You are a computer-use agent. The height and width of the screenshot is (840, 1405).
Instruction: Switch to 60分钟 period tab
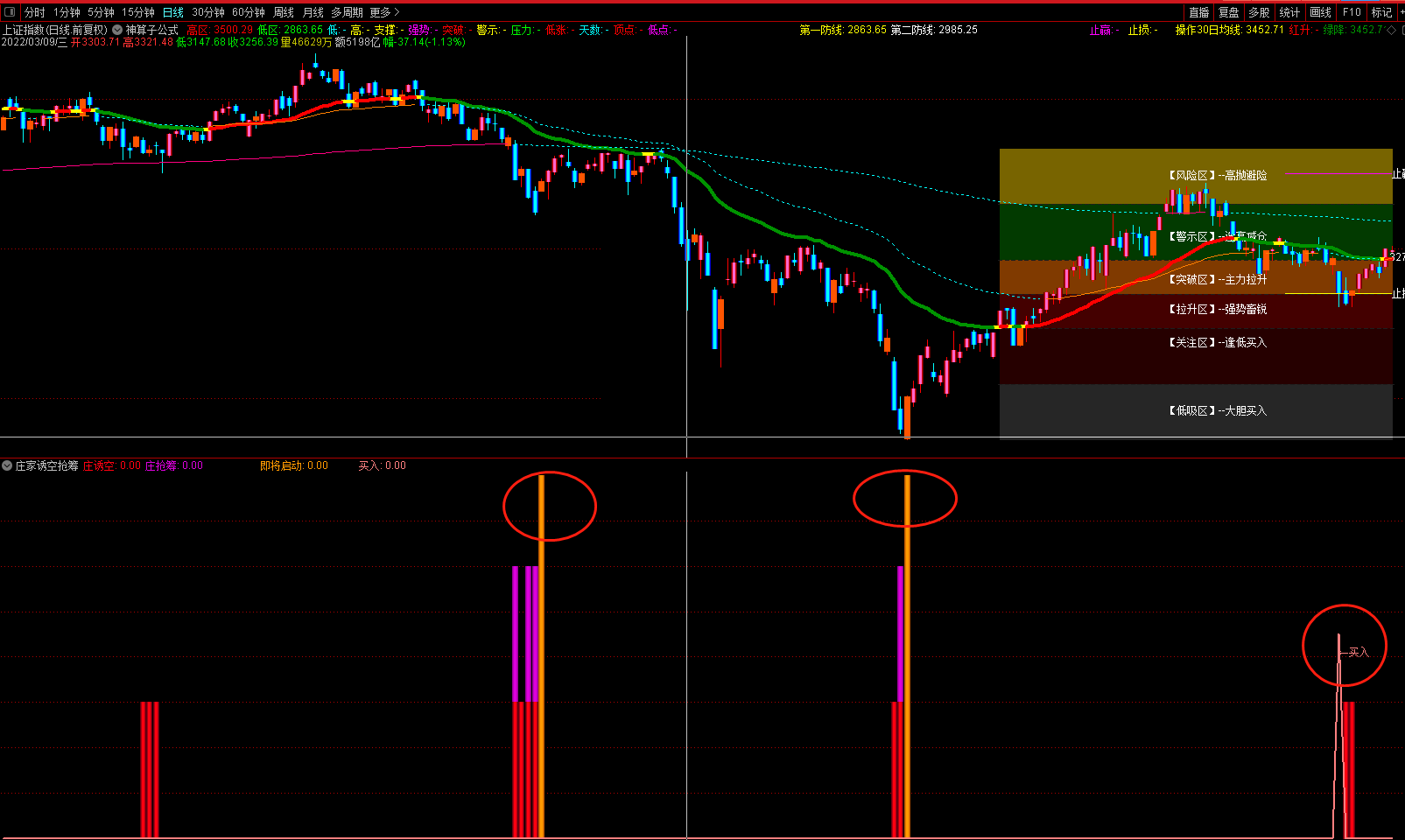(249, 12)
